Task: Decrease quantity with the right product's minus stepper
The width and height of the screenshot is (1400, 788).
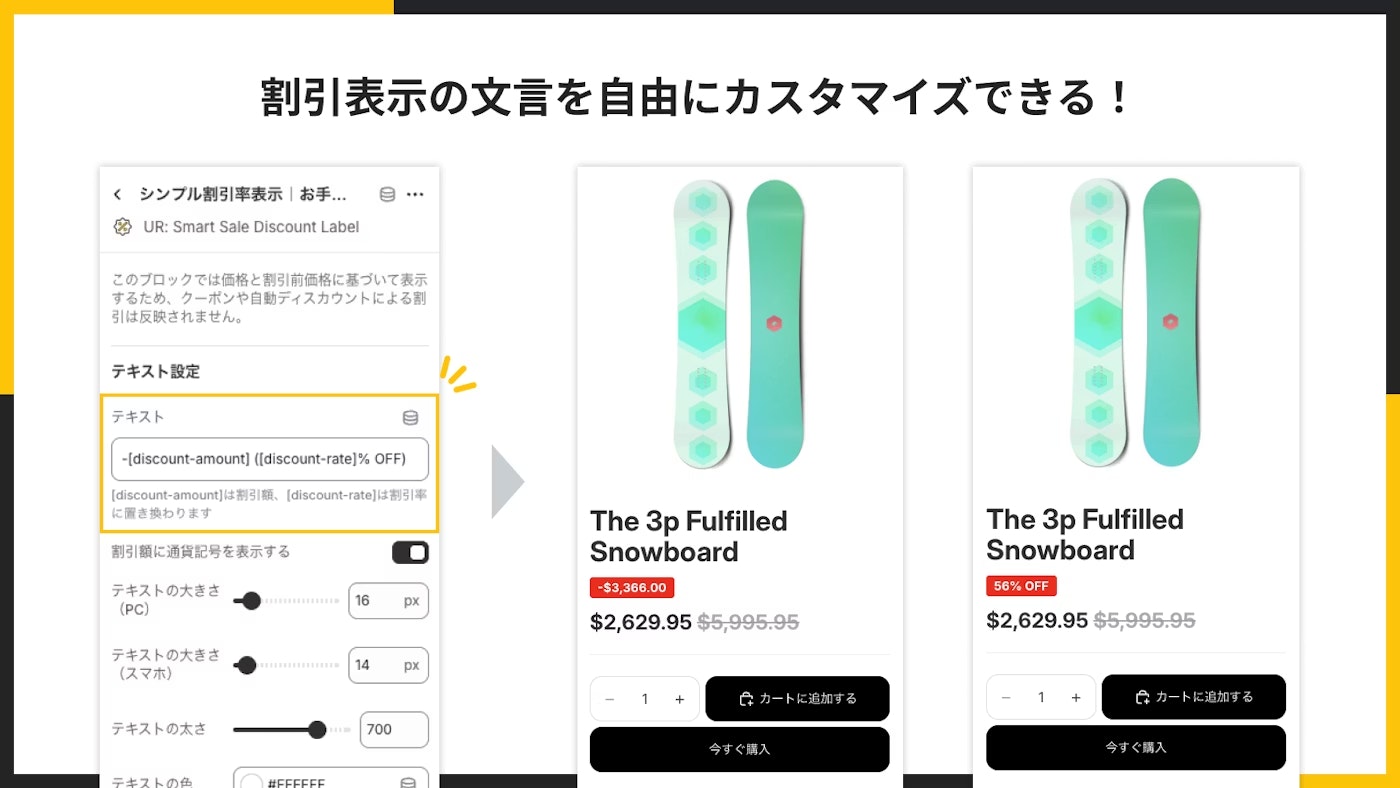Action: [1006, 697]
